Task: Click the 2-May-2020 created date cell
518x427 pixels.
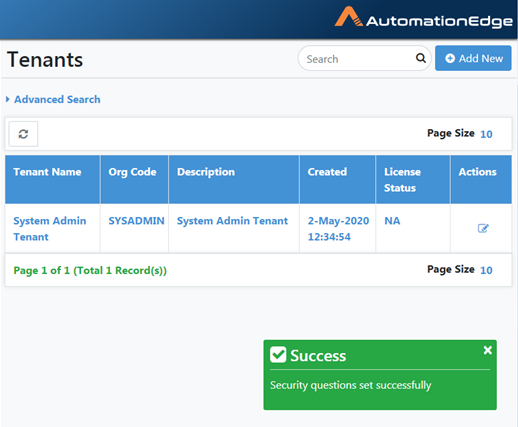Action: 338,229
